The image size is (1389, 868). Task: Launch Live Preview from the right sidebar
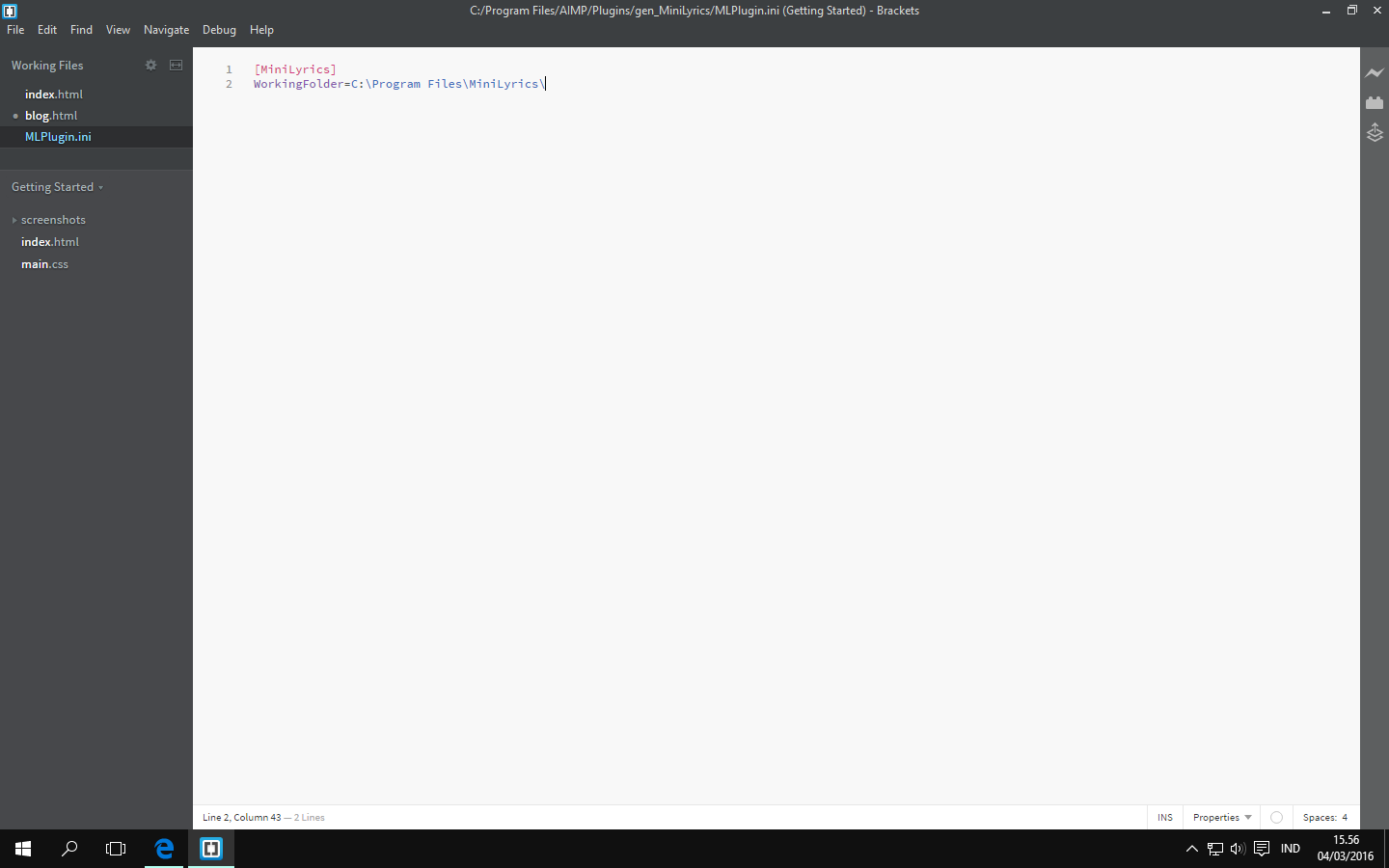(x=1375, y=71)
